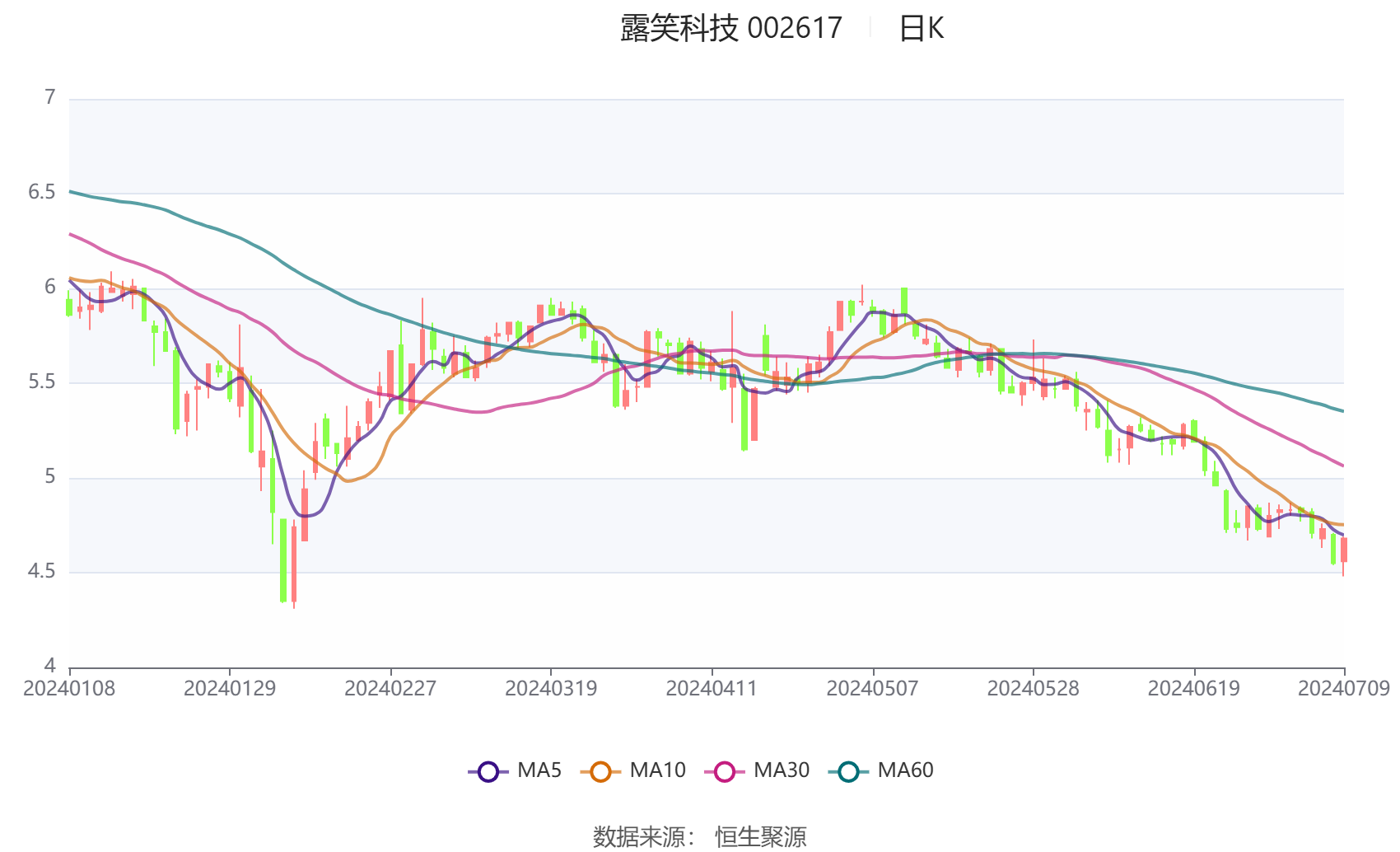Image resolution: width=1400 pixels, height=852 pixels.
Task: Hide the MA10 line via label
Action: [657, 770]
